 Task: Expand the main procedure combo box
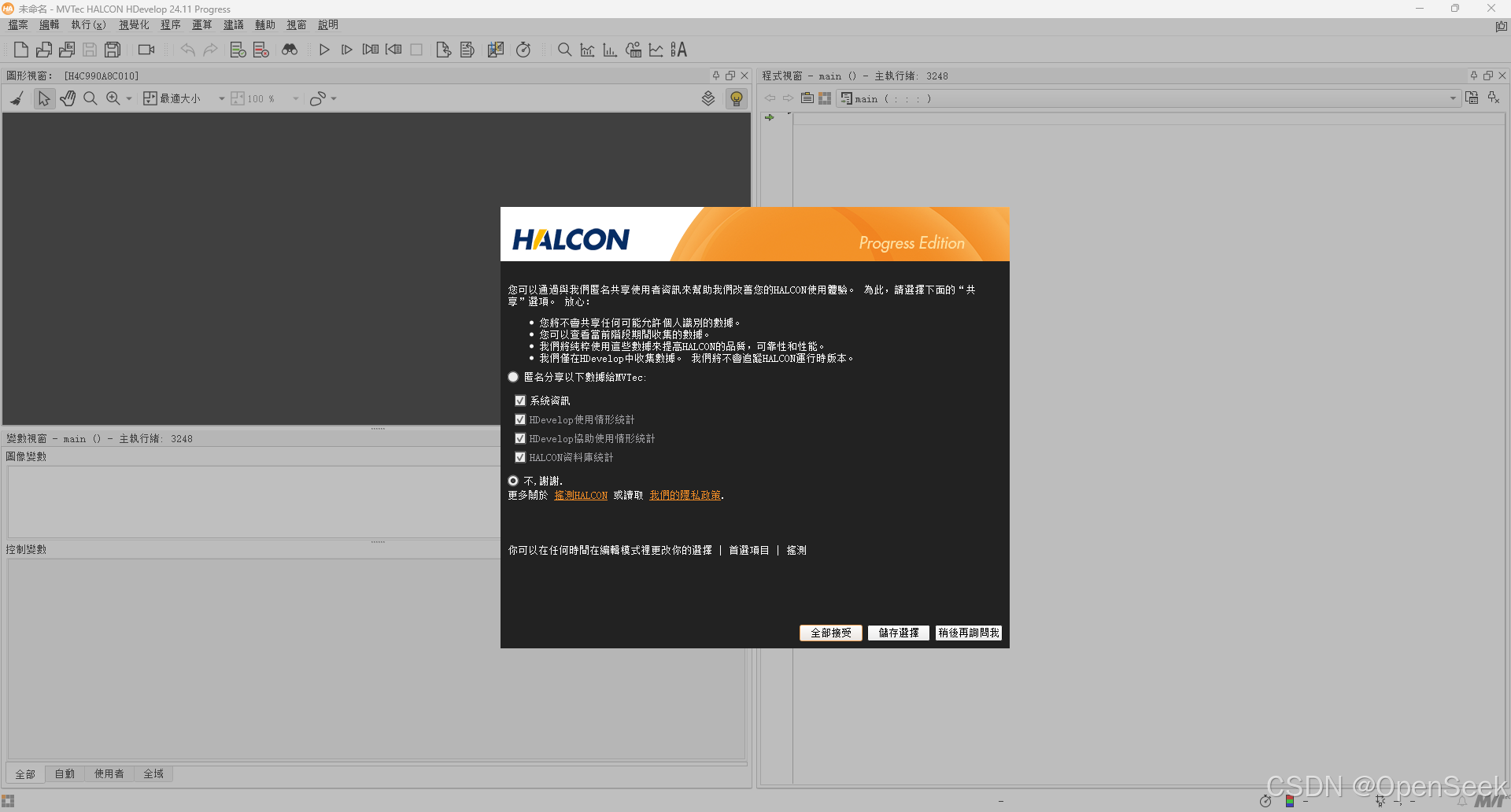(1452, 98)
